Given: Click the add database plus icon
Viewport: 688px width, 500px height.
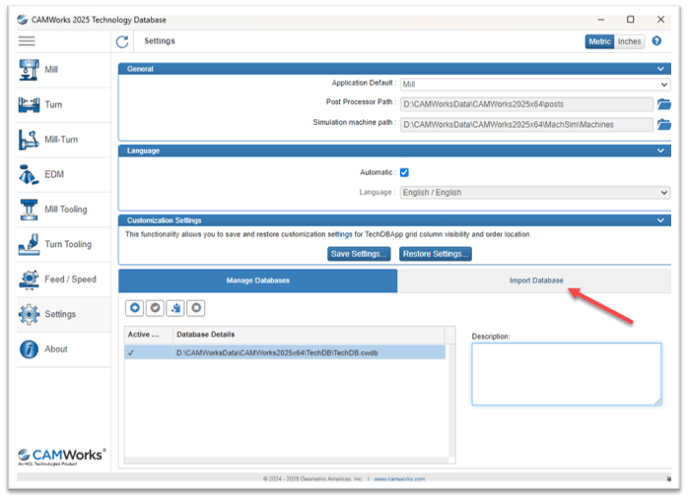Looking at the screenshot, I should click(135, 308).
